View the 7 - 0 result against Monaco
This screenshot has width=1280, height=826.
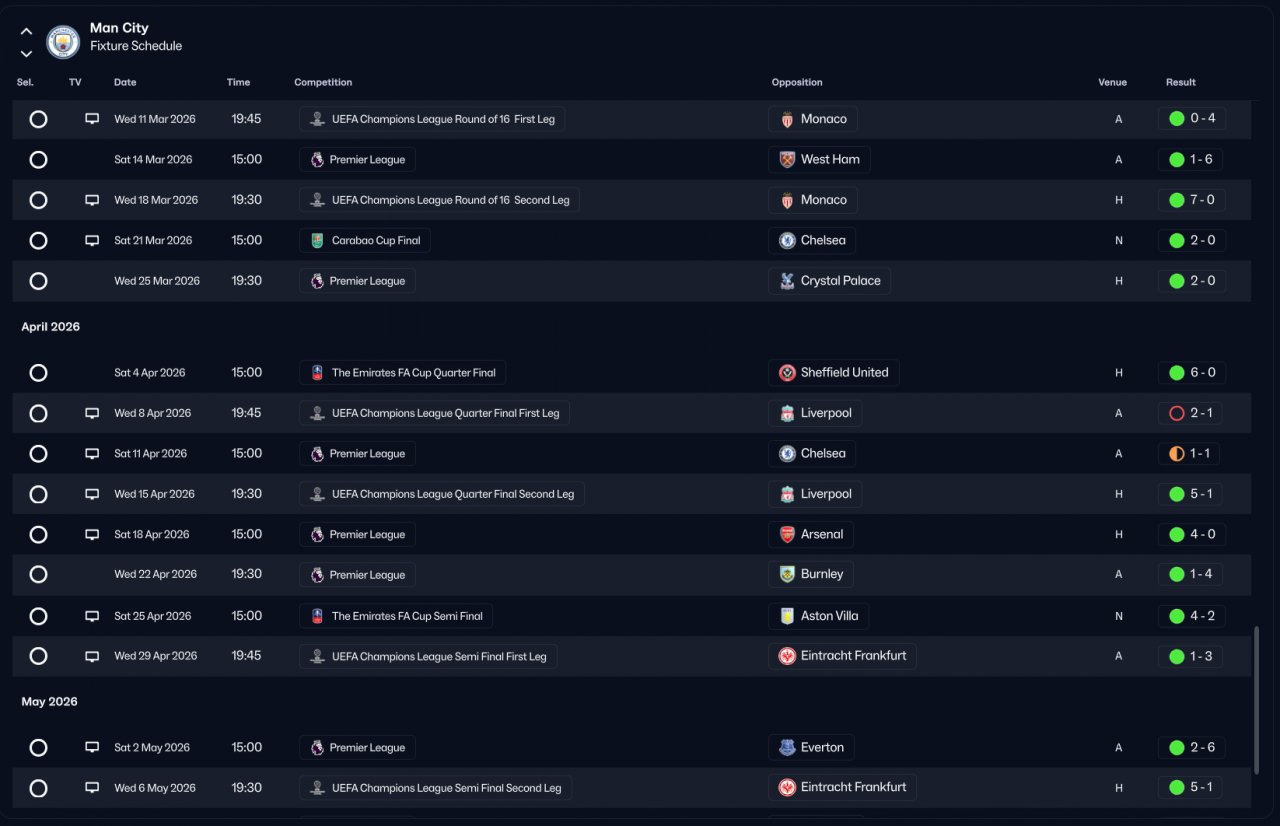pyautogui.click(x=1192, y=200)
